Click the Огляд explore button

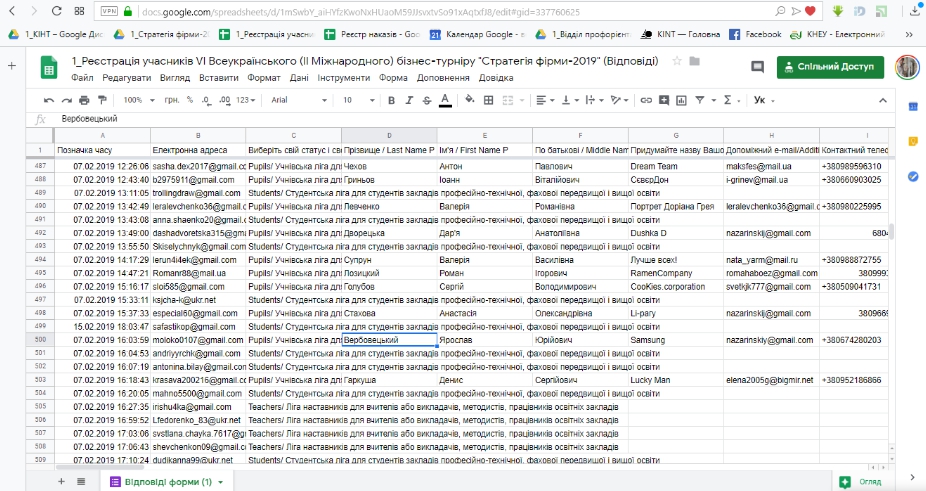point(864,481)
